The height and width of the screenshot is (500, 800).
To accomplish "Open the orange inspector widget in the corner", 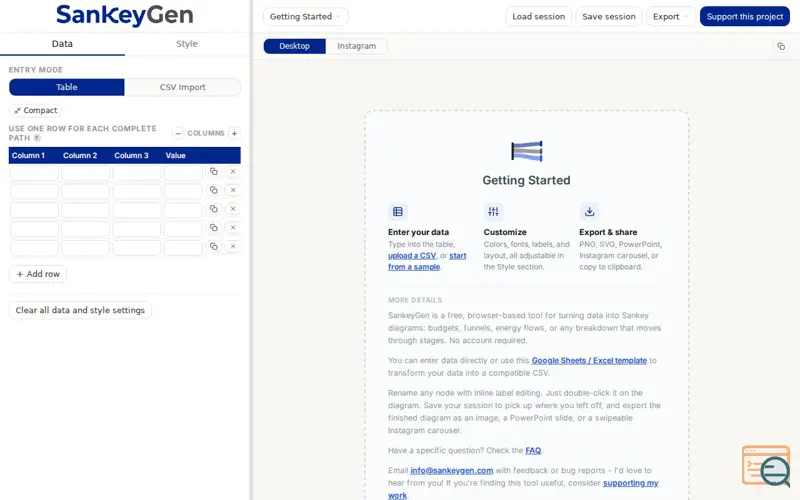I will [766, 465].
